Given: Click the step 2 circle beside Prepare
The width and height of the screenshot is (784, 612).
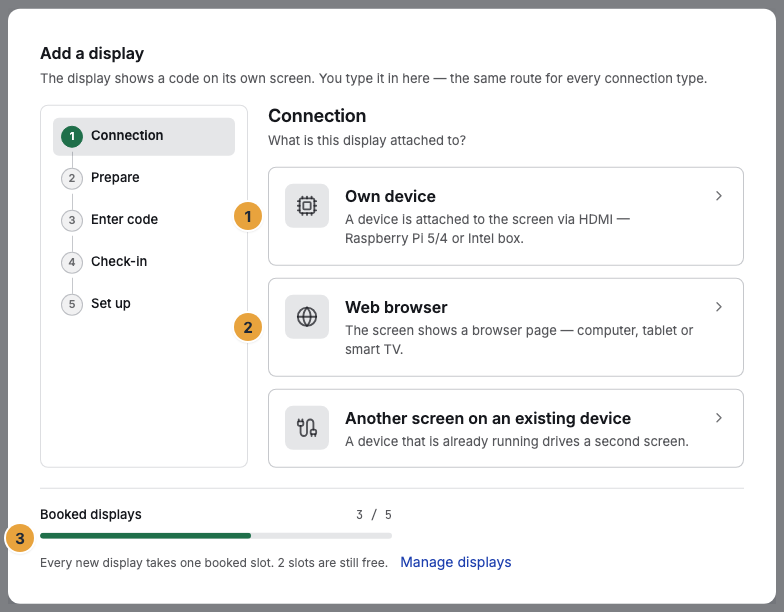Looking at the screenshot, I should point(72,178).
